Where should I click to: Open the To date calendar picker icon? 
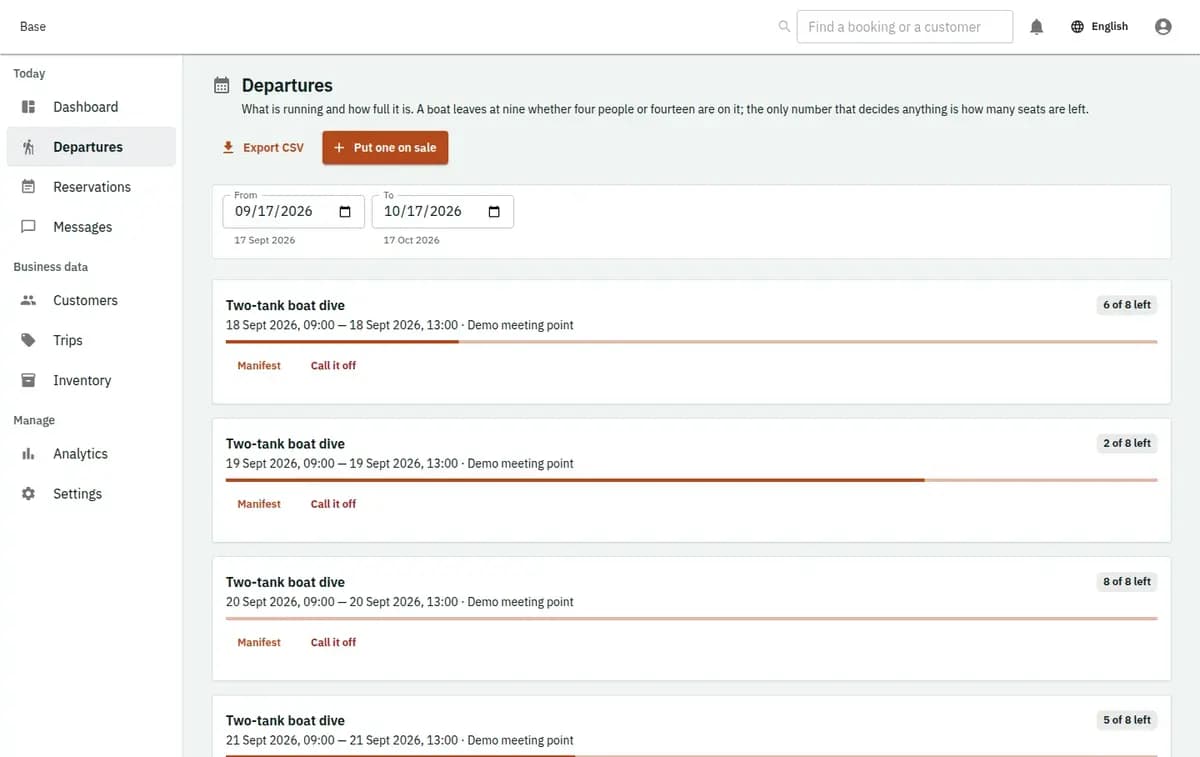click(x=494, y=212)
